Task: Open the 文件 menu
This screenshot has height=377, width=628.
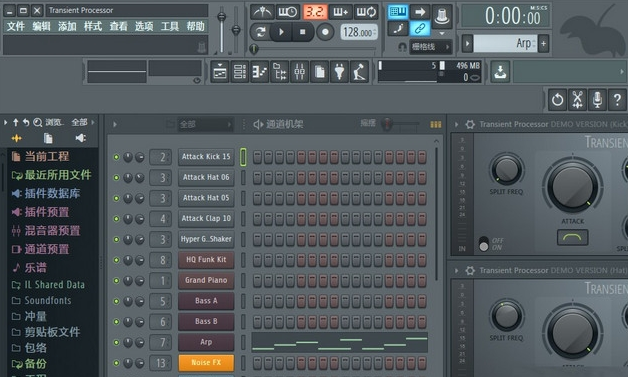Action: 16,26
